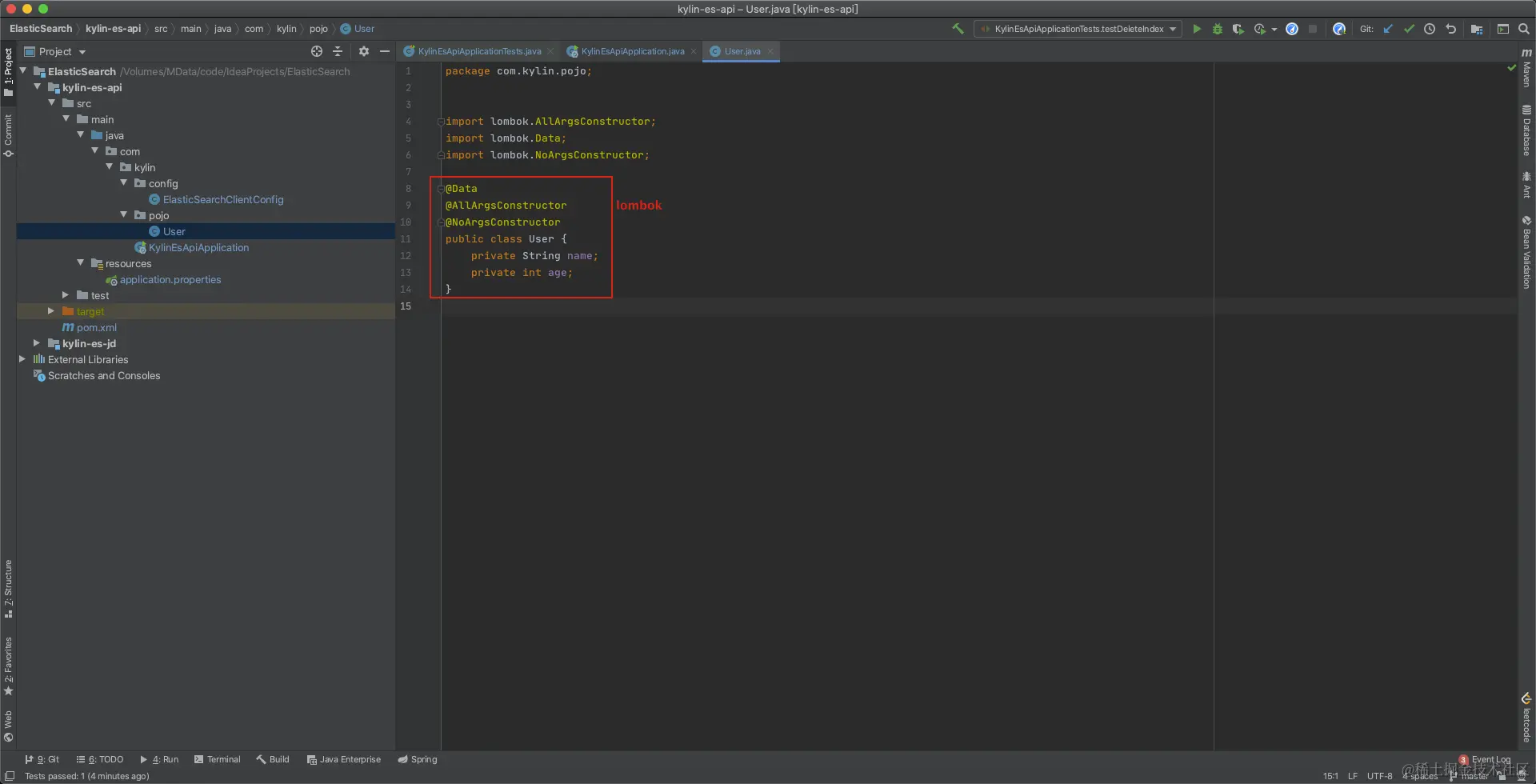Open the Event Log panel

pos(1490,759)
